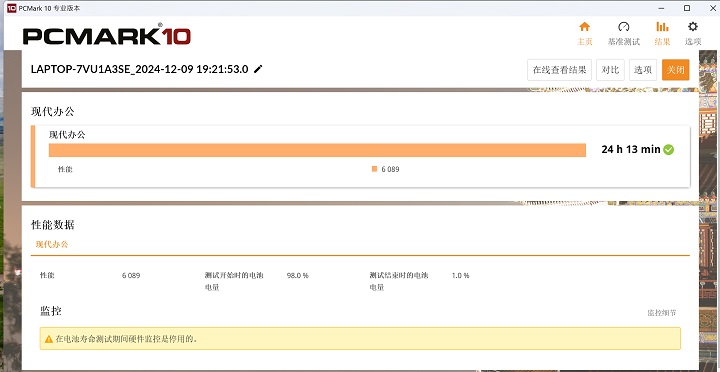This screenshot has height=372, width=720.
Task: Click the hardware monitoring disabled notice text
Action: tap(126, 339)
